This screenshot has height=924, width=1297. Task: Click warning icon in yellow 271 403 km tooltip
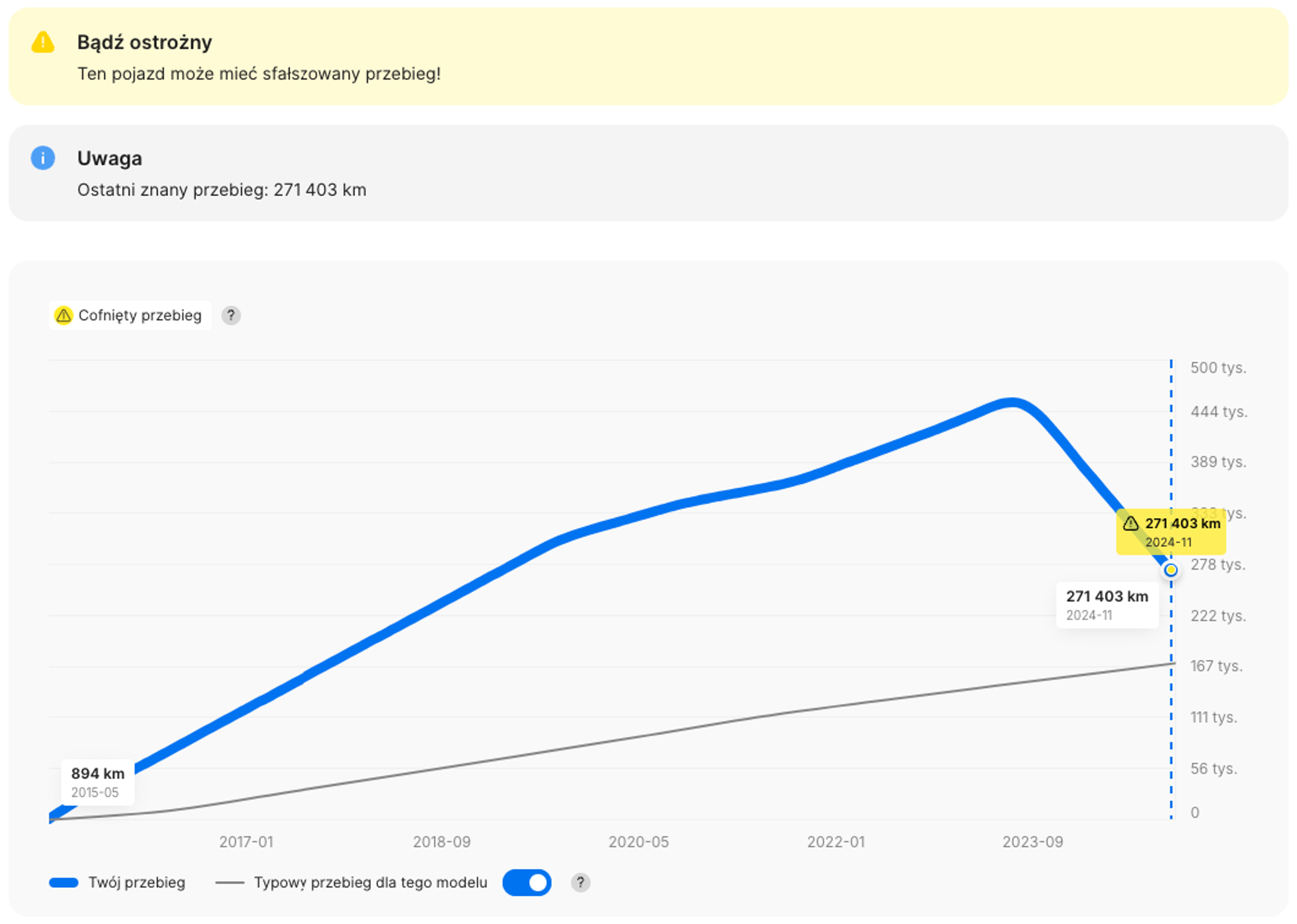click(1130, 523)
